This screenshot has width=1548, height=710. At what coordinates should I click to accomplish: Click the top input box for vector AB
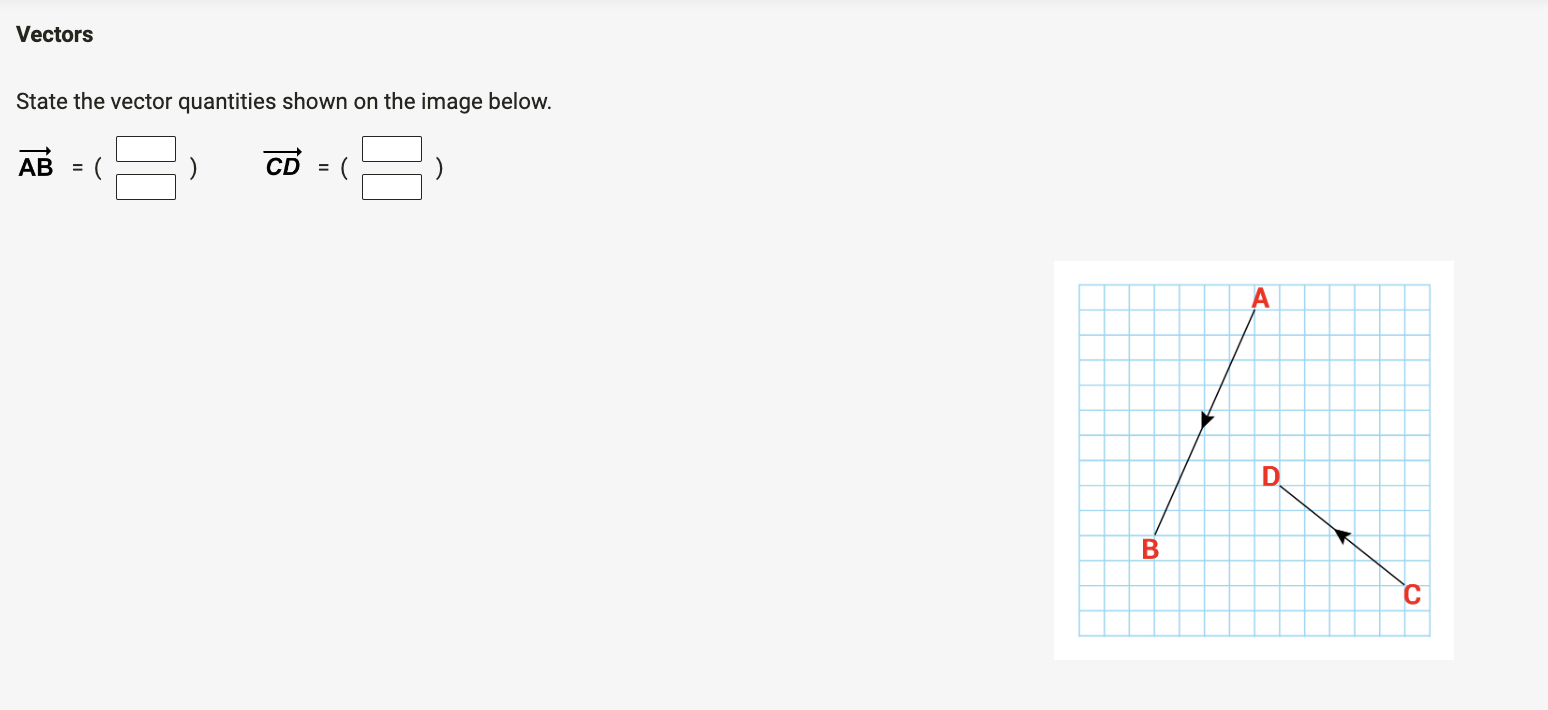pos(146,148)
